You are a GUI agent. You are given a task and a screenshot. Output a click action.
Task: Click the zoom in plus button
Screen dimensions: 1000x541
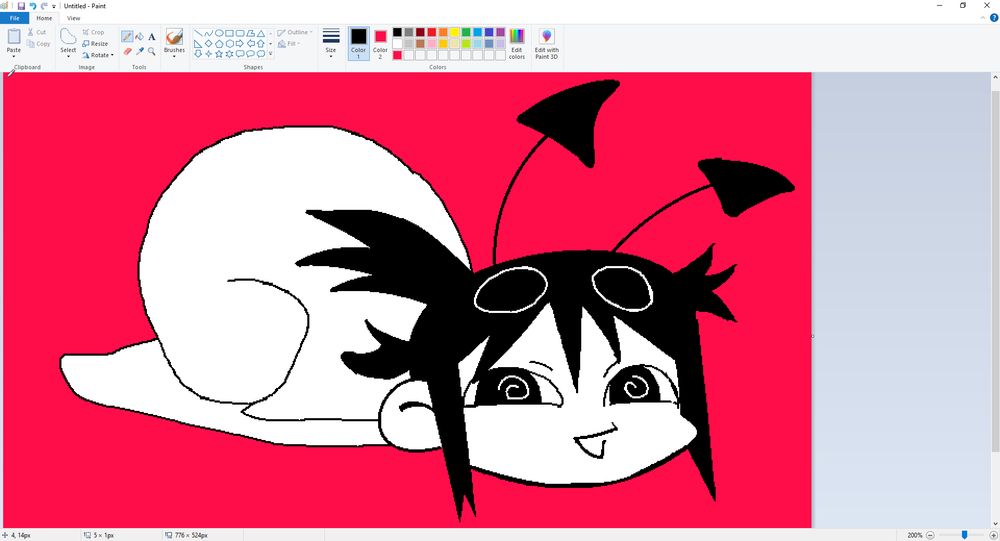click(x=993, y=535)
